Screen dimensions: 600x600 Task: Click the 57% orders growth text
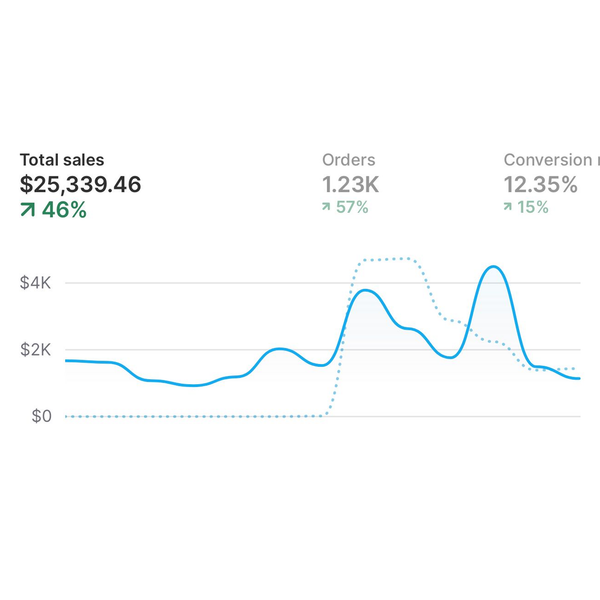(351, 208)
